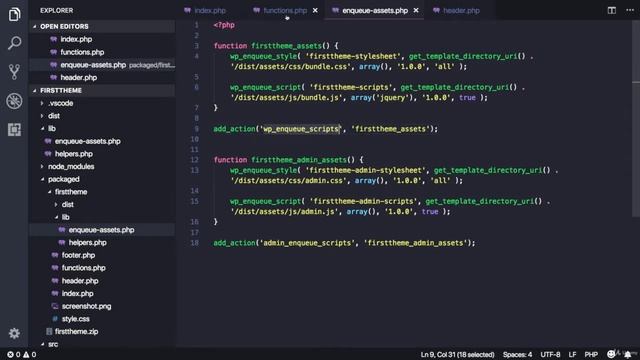This screenshot has width=640, height=360.
Task: Click Ln 9, Col 31 cursor position
Action: click(x=457, y=355)
